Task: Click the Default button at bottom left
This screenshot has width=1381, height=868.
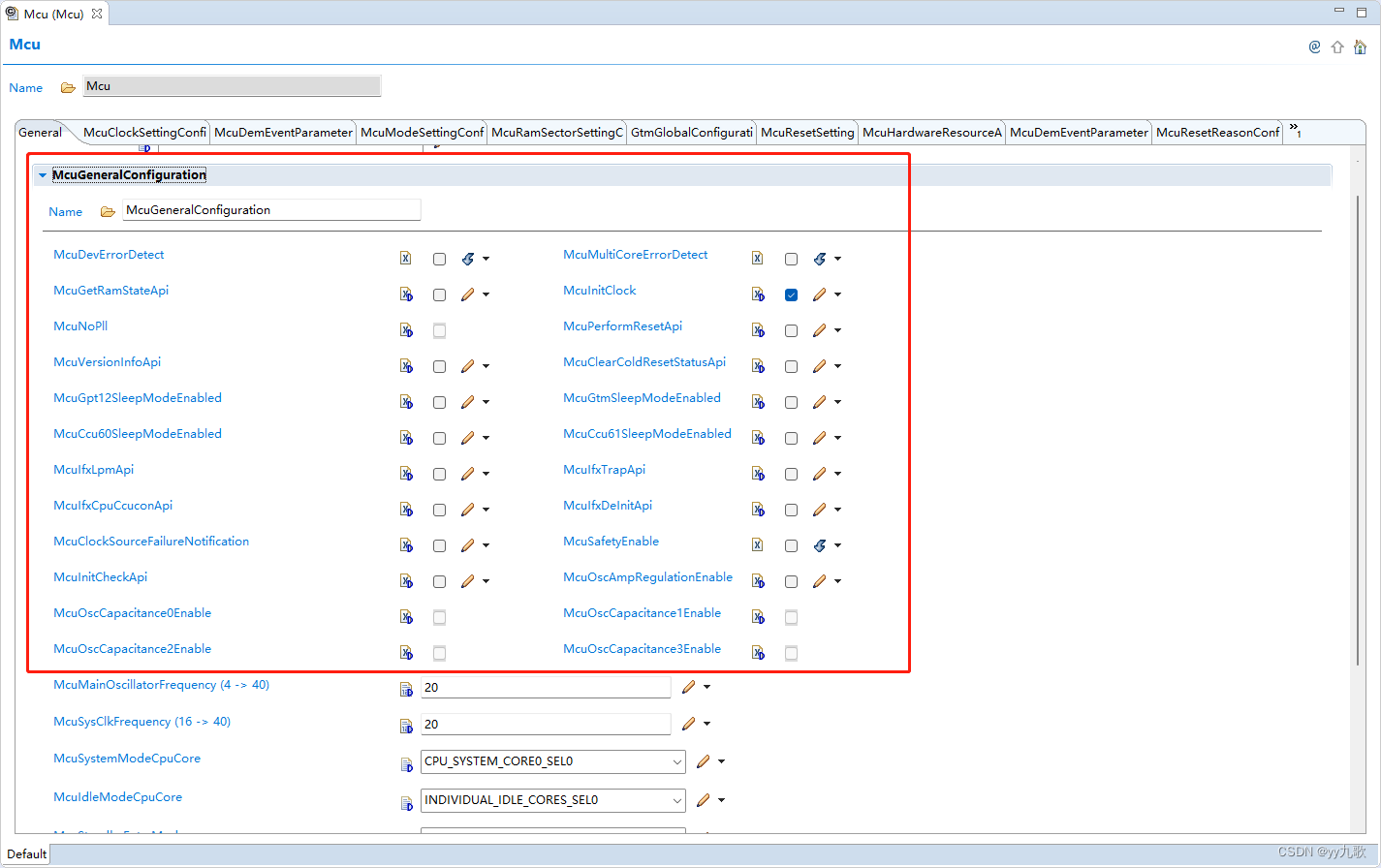Action: (x=26, y=854)
